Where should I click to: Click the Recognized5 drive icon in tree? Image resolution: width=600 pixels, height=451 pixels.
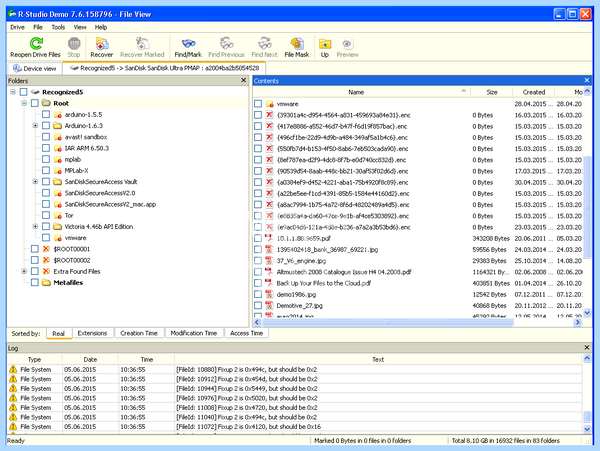35,92
